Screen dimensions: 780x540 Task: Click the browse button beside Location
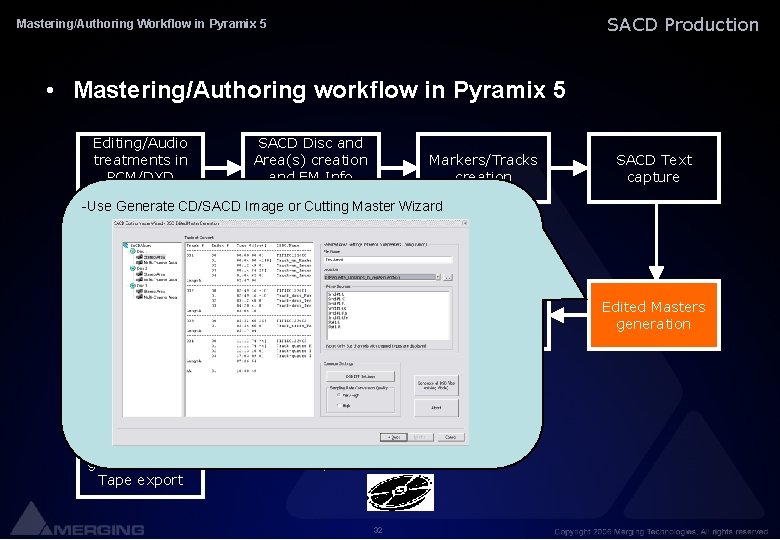(x=448, y=277)
